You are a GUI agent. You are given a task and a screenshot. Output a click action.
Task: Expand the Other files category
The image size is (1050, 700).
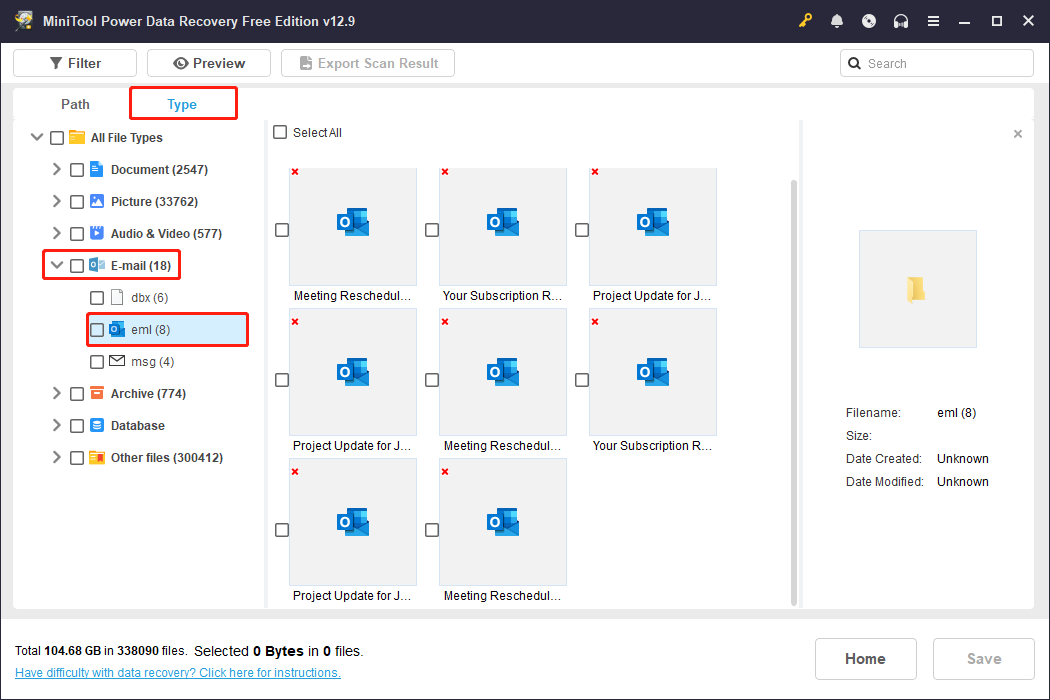(57, 458)
